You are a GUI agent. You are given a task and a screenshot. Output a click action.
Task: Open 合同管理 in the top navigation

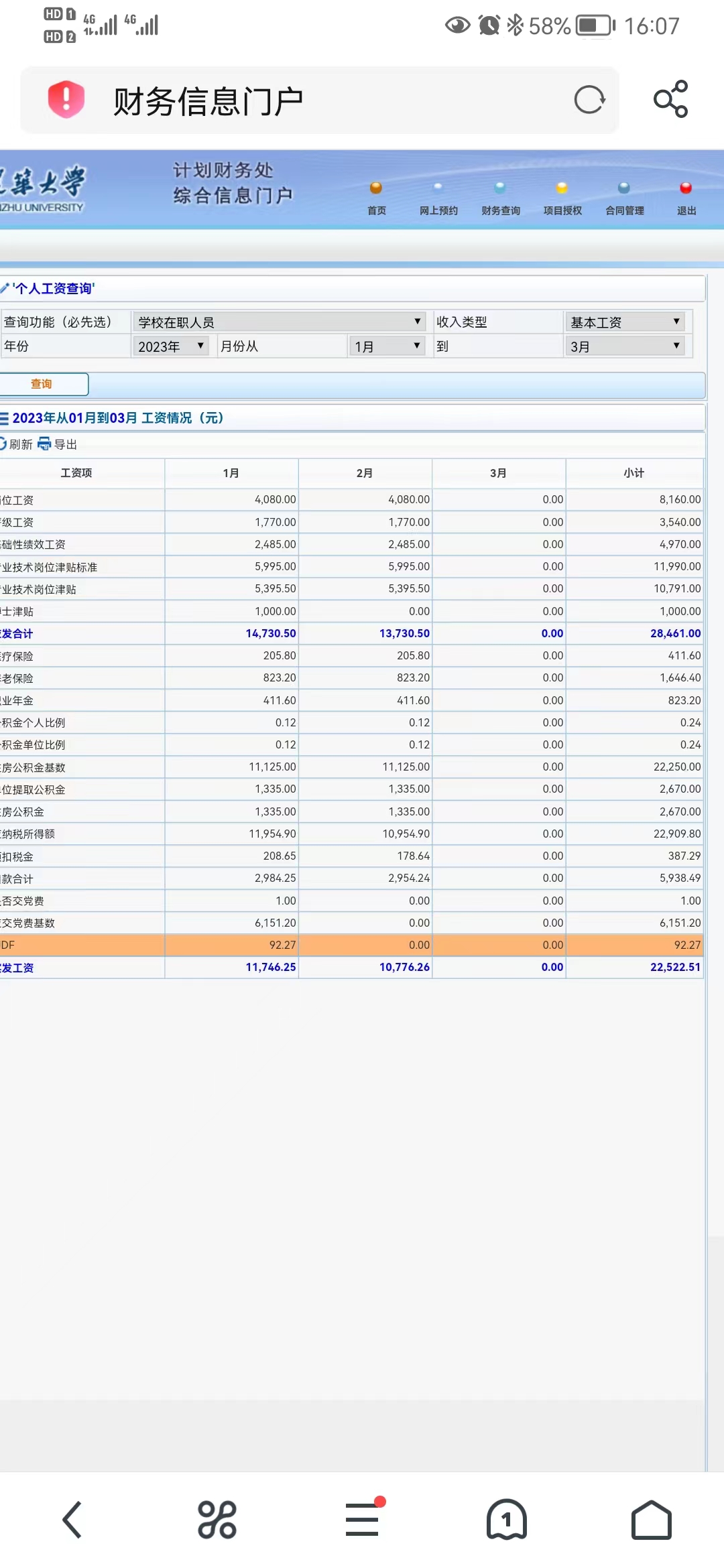(624, 200)
